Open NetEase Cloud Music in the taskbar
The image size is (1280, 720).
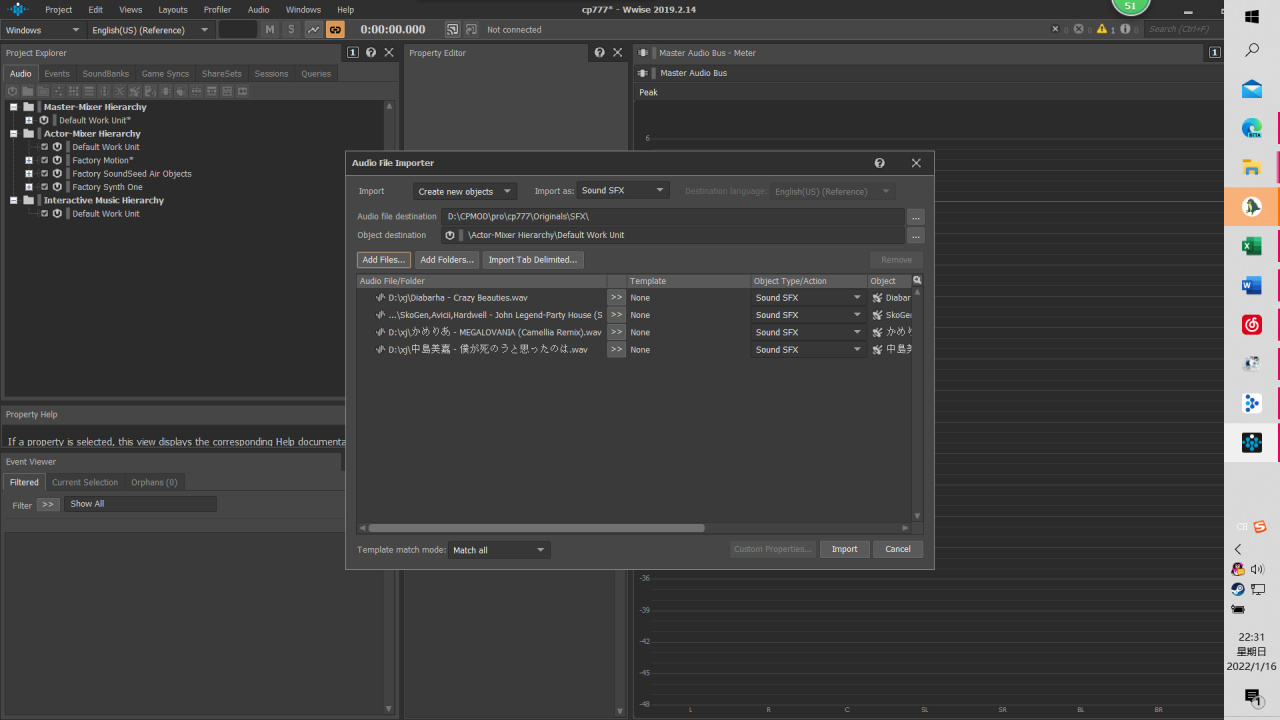coord(1252,325)
